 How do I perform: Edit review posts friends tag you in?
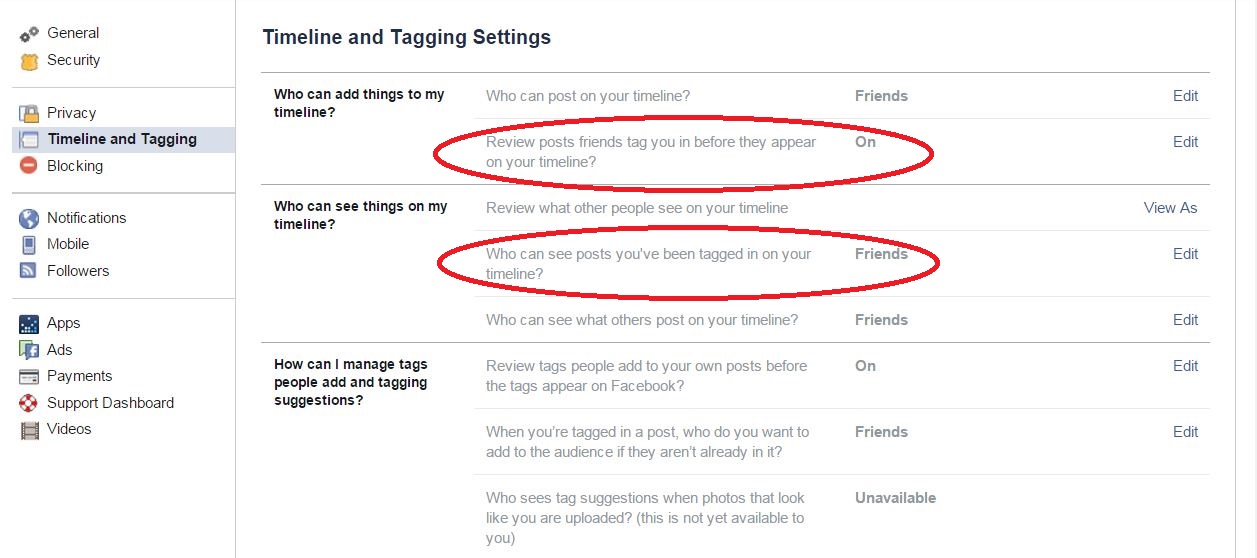click(1185, 142)
